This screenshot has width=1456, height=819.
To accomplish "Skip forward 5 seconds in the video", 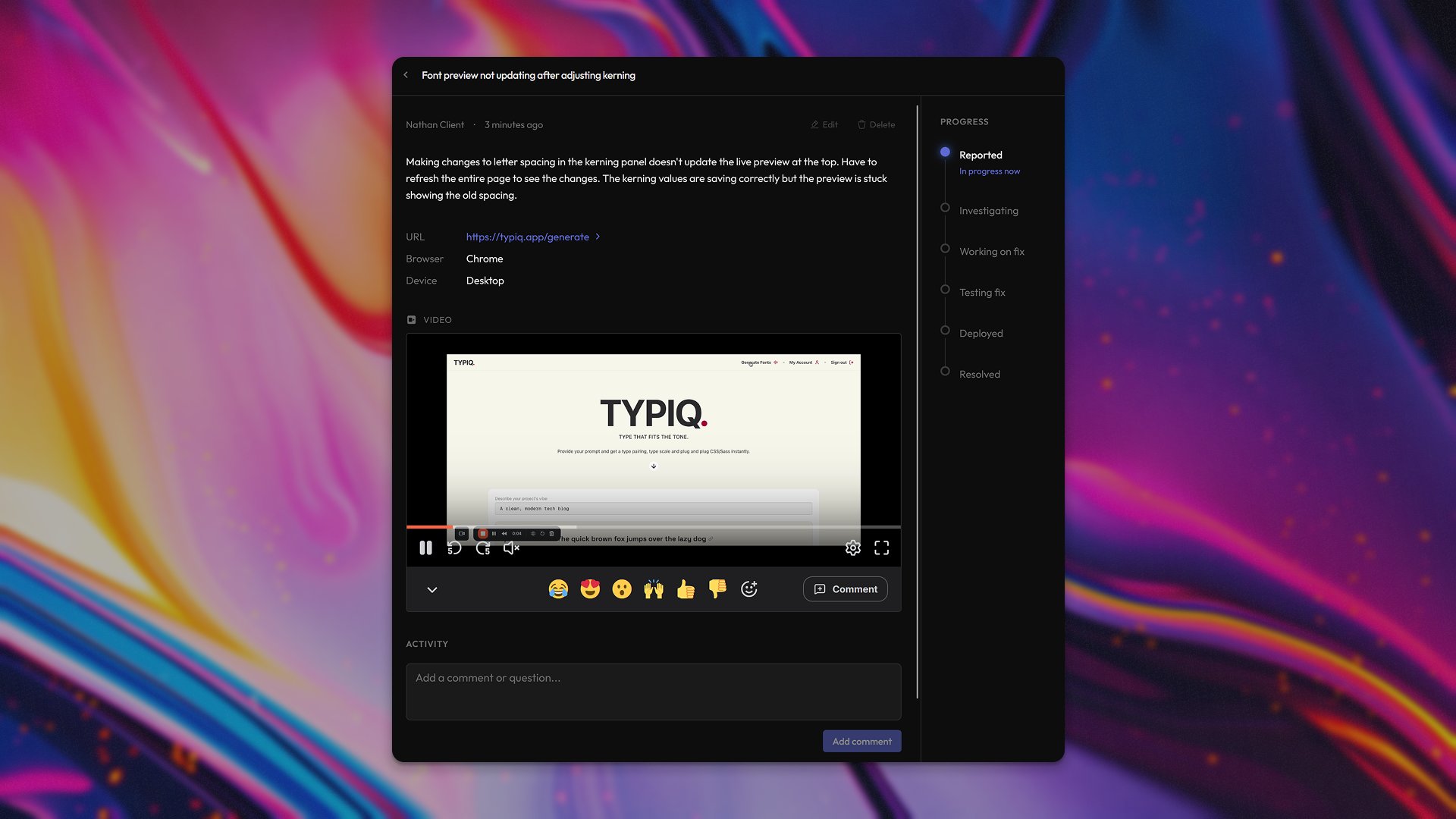I will point(483,548).
